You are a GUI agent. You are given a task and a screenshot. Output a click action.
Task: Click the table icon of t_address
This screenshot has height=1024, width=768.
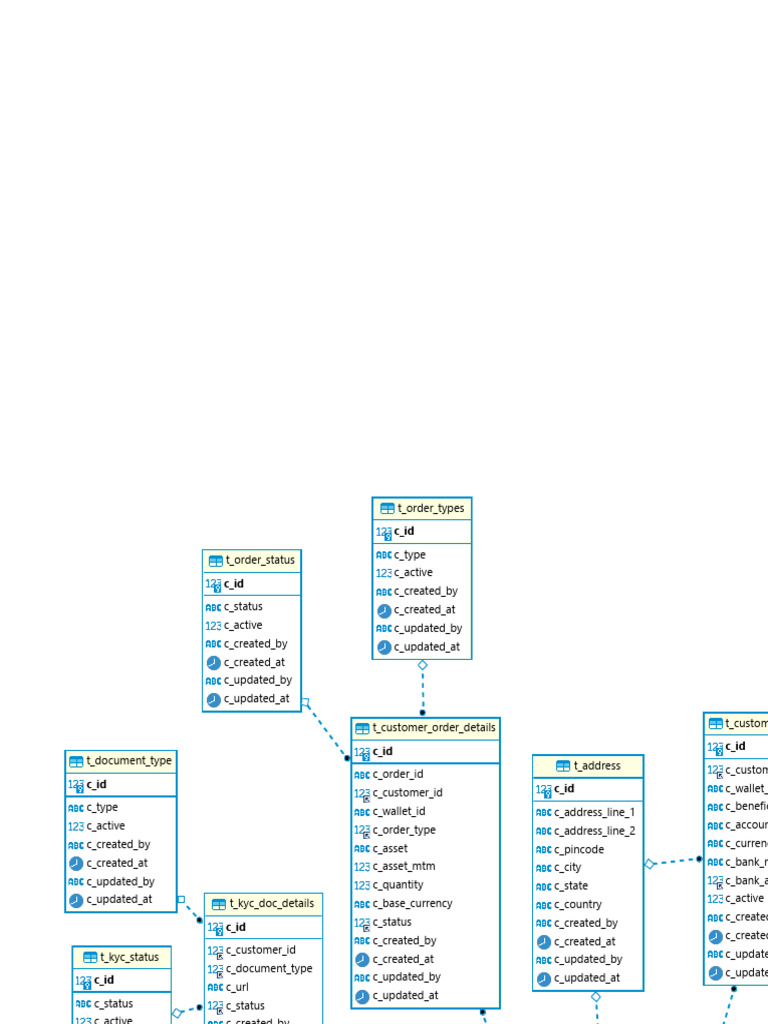click(x=563, y=766)
